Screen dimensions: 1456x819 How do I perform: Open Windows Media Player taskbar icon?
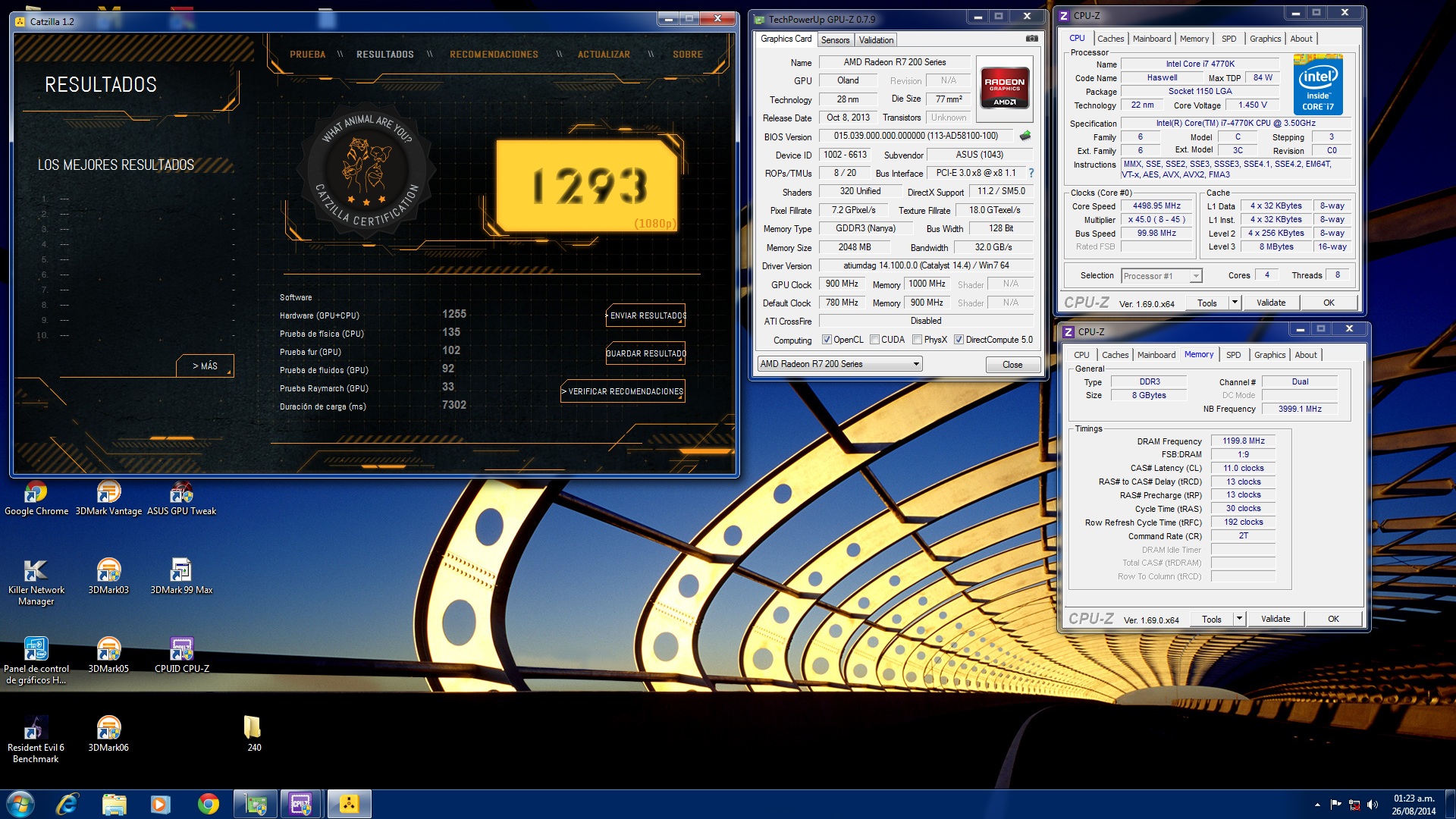(x=161, y=804)
